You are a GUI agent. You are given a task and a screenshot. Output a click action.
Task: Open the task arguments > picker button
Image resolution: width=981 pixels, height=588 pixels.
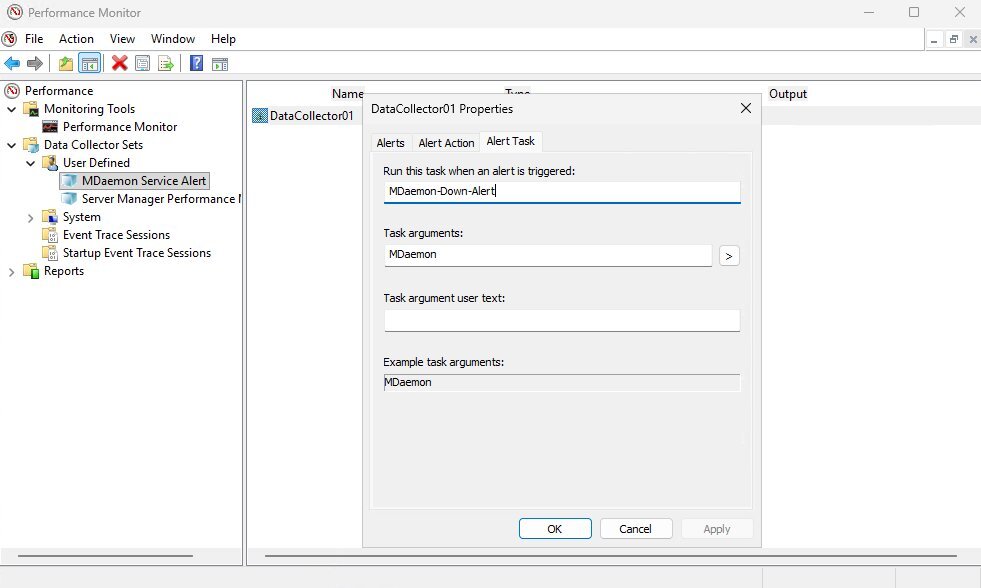pyautogui.click(x=729, y=256)
